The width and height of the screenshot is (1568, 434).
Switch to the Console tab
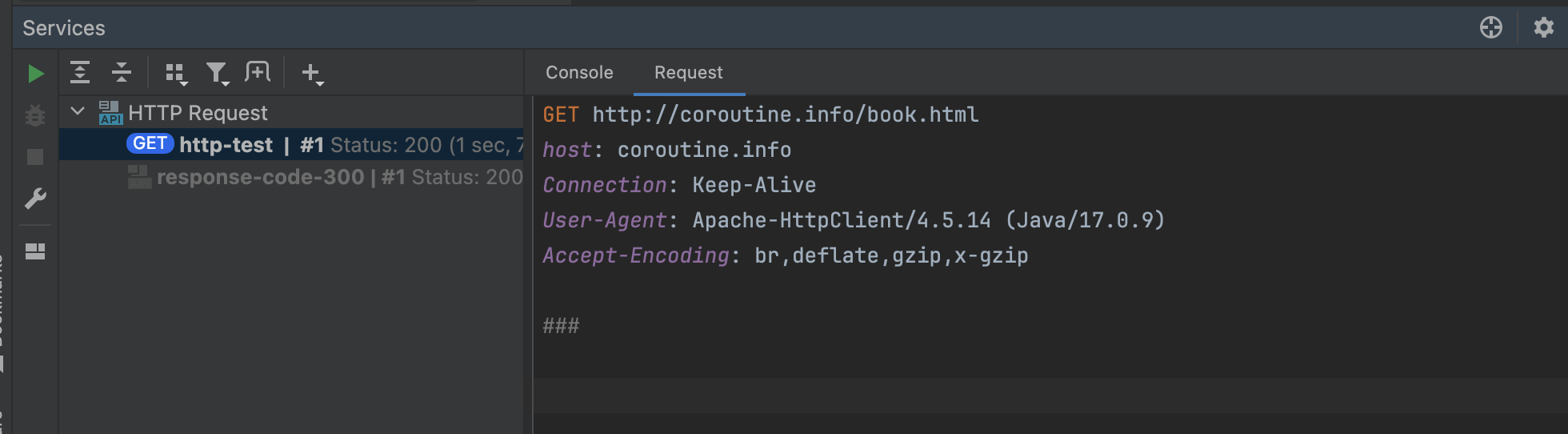pos(579,72)
